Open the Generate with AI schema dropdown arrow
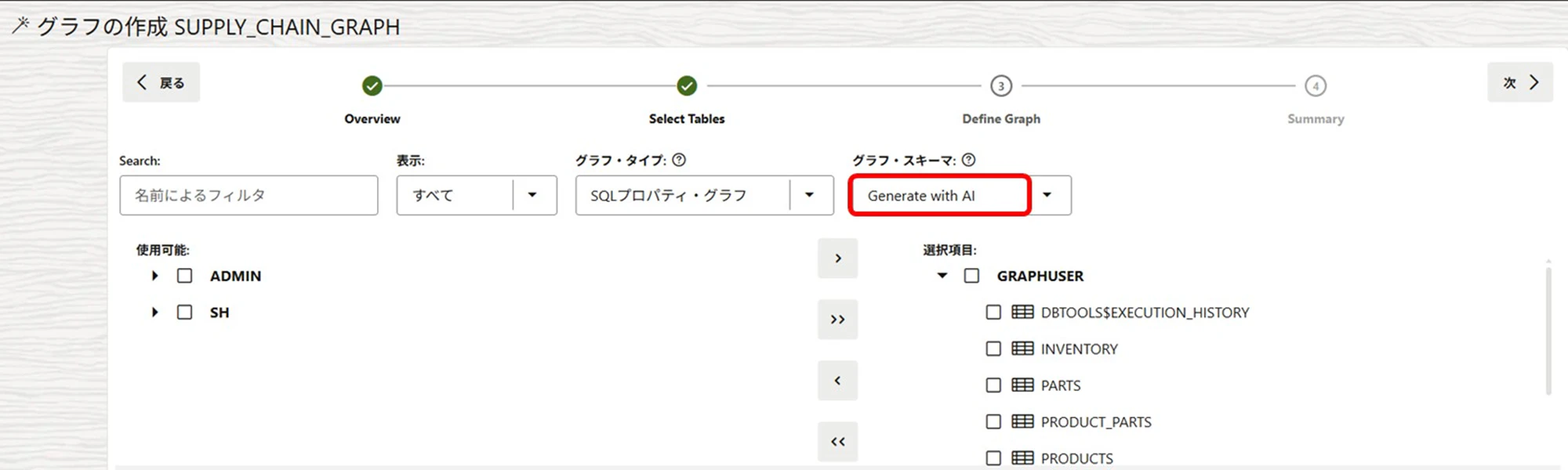The height and width of the screenshot is (470, 1568). point(1047,195)
